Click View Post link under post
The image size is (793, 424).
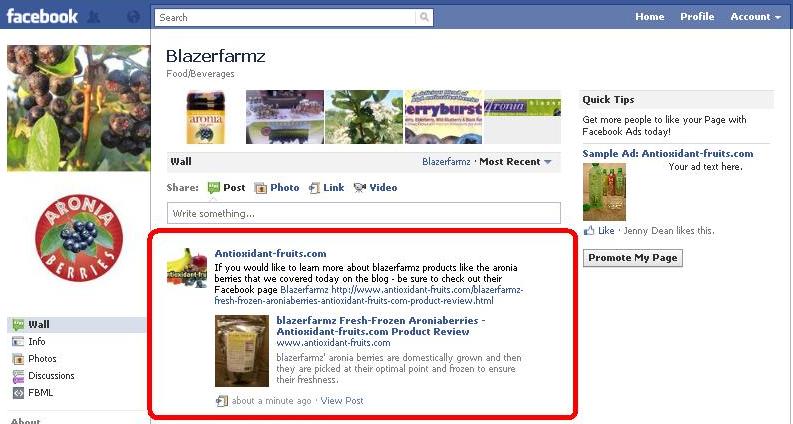tap(342, 401)
